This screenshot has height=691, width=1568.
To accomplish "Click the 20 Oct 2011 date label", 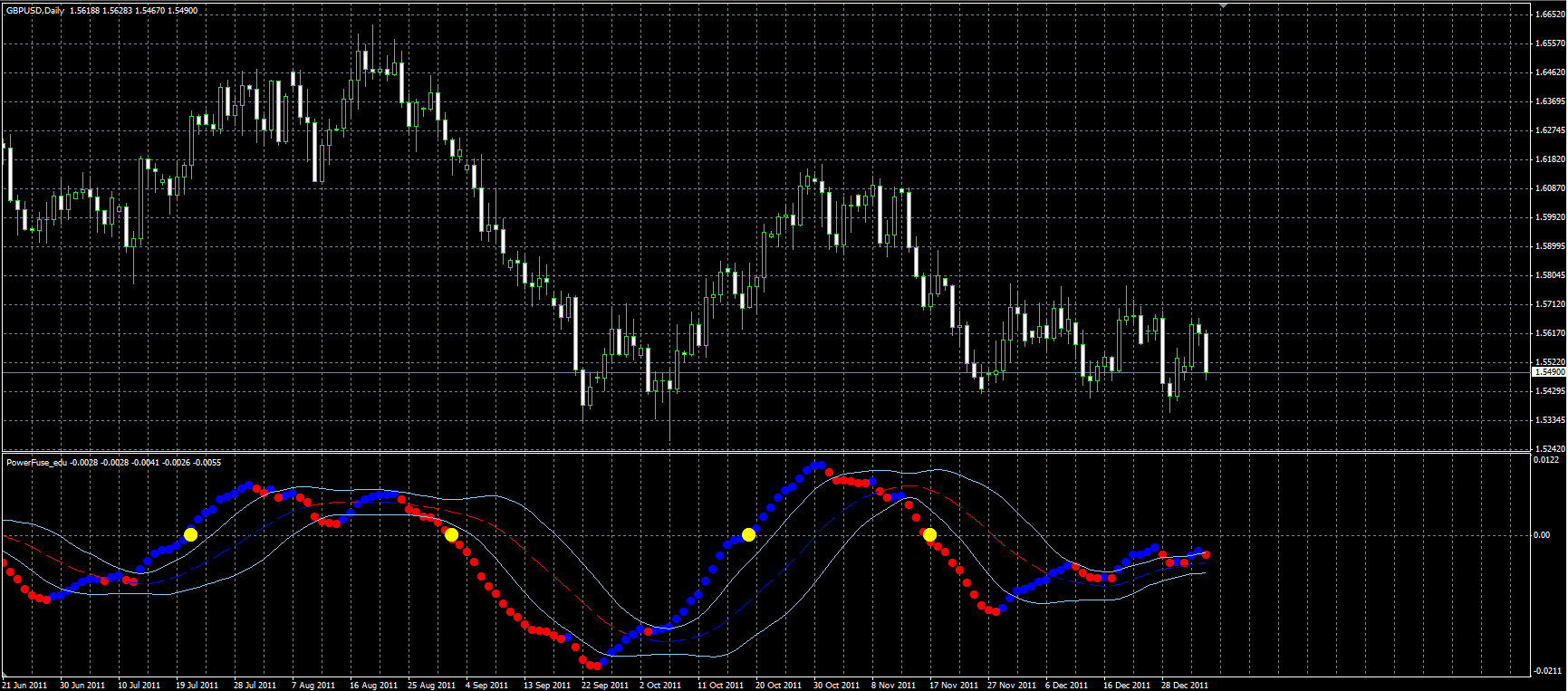I will [778, 686].
